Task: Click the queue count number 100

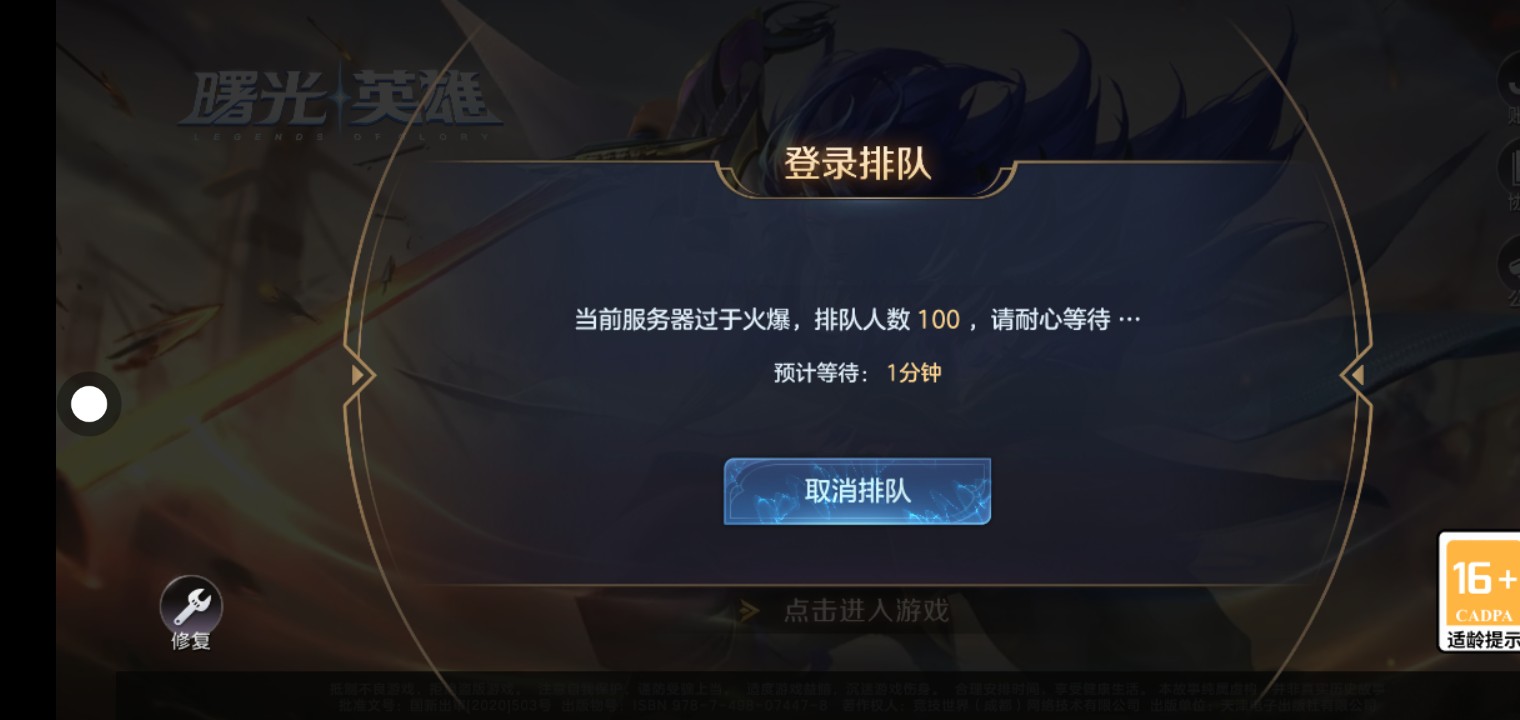Action: point(938,320)
